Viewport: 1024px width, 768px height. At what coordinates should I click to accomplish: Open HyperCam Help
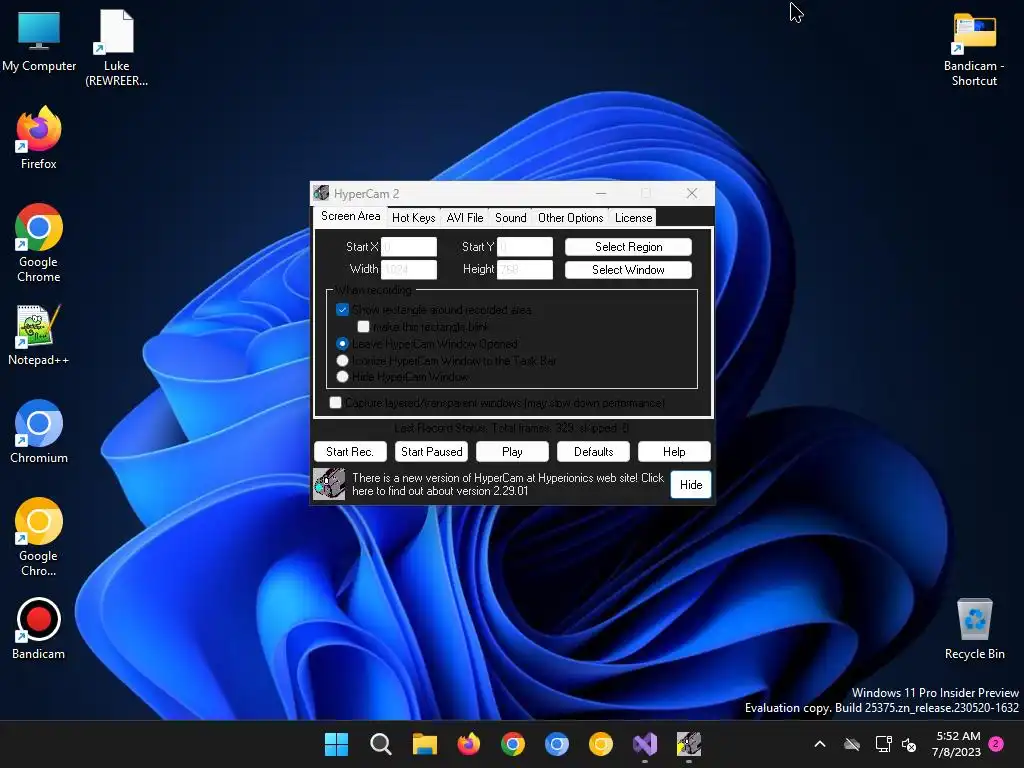click(x=674, y=452)
